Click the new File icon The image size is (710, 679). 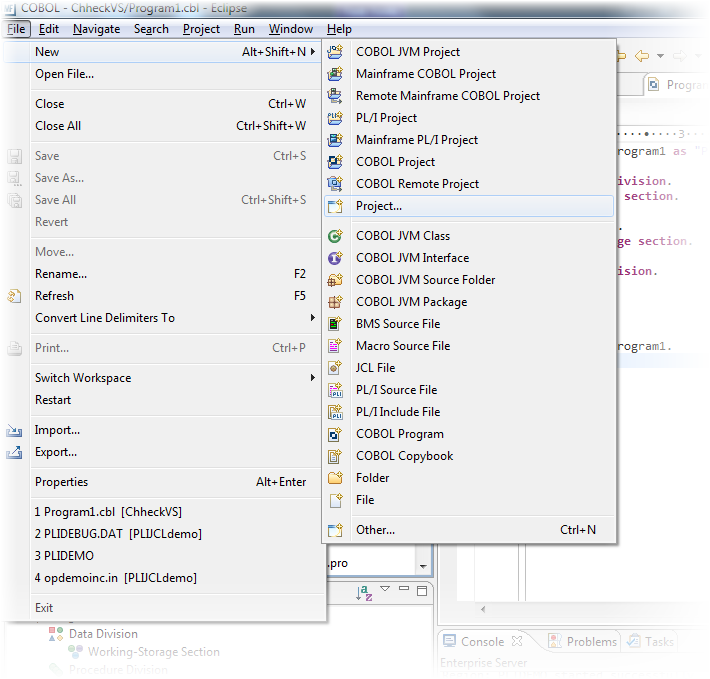(x=335, y=500)
